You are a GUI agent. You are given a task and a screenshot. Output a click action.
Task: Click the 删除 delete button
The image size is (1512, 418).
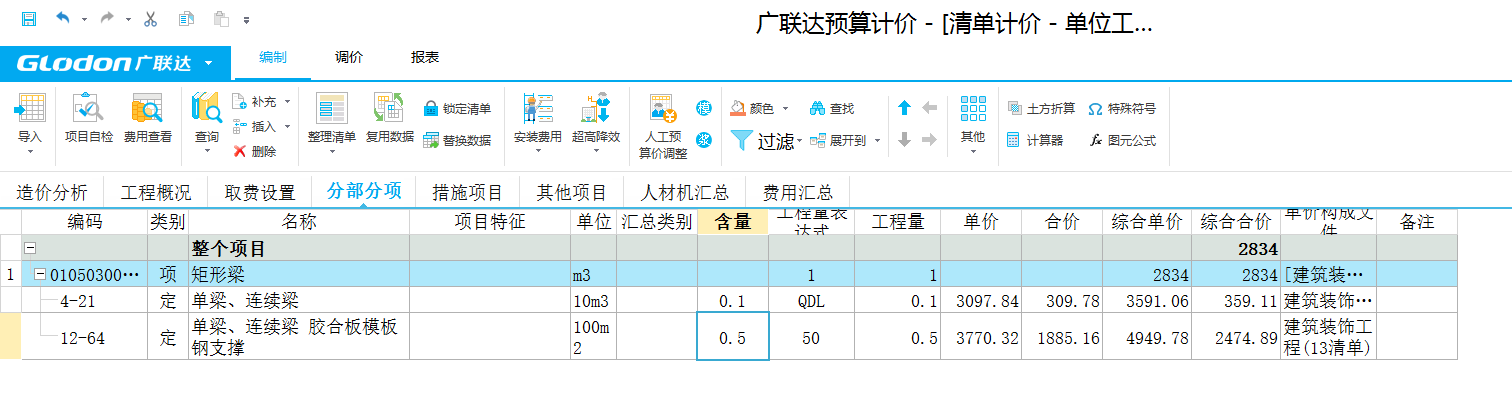tap(254, 151)
